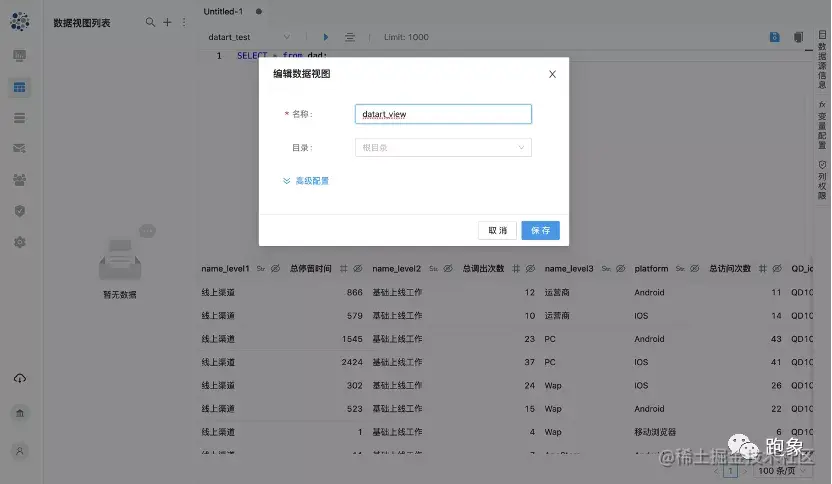The image size is (832, 484).
Task: Add a new data view with plus icon
Action: click(x=167, y=22)
